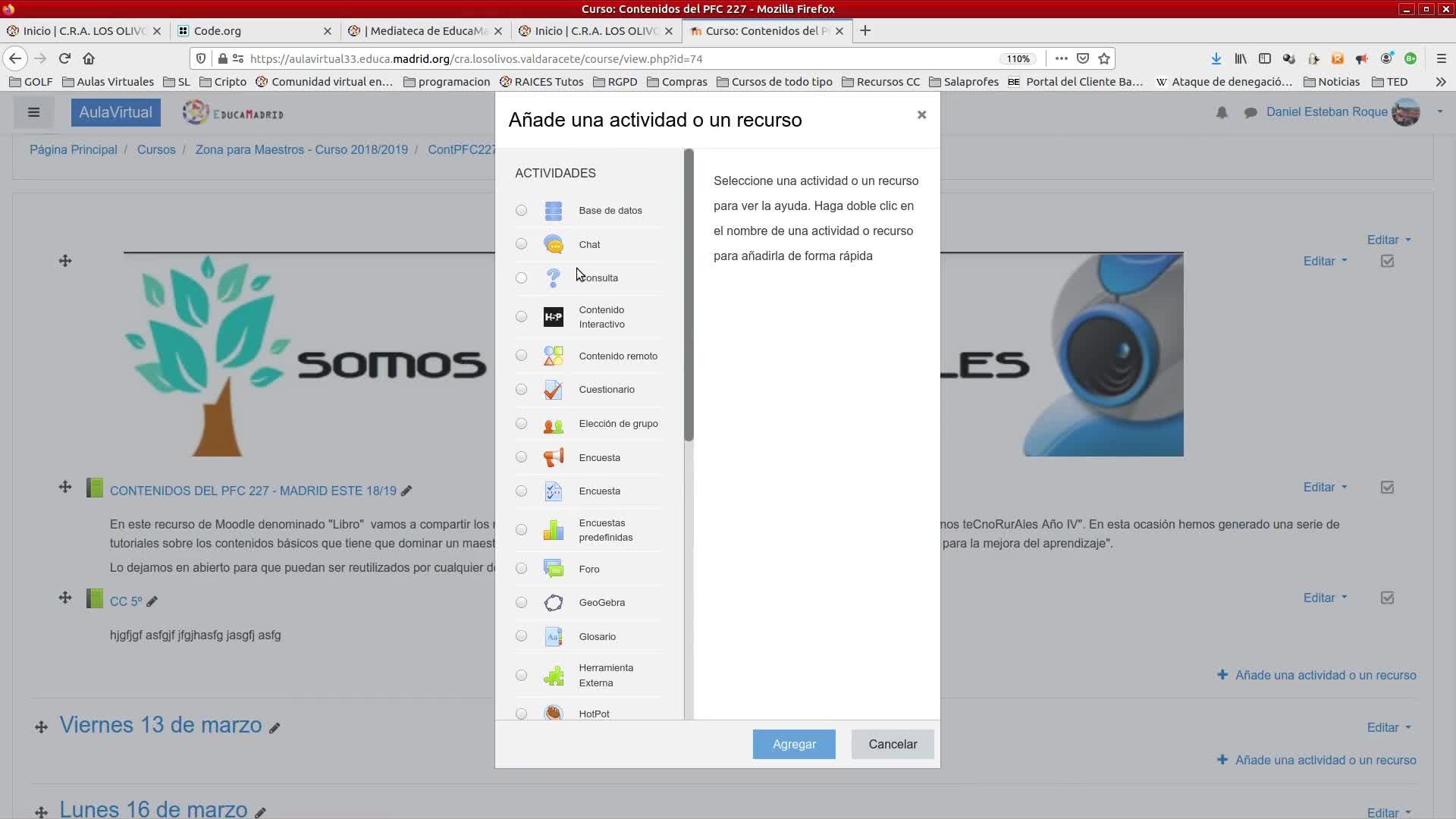Click the activity list scrollbar in dialog
Image resolution: width=1456 pixels, height=819 pixels.
689,296
